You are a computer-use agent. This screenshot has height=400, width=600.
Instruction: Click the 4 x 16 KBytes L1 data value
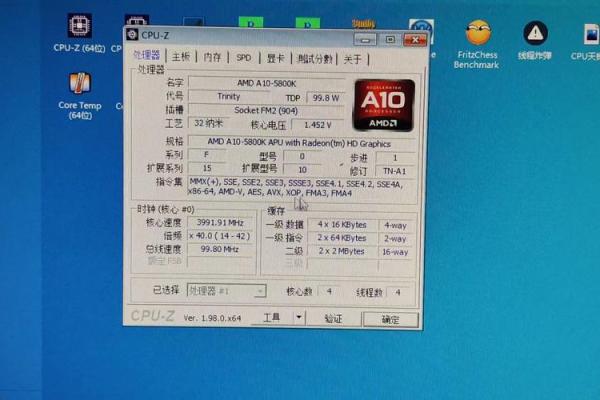click(342, 225)
